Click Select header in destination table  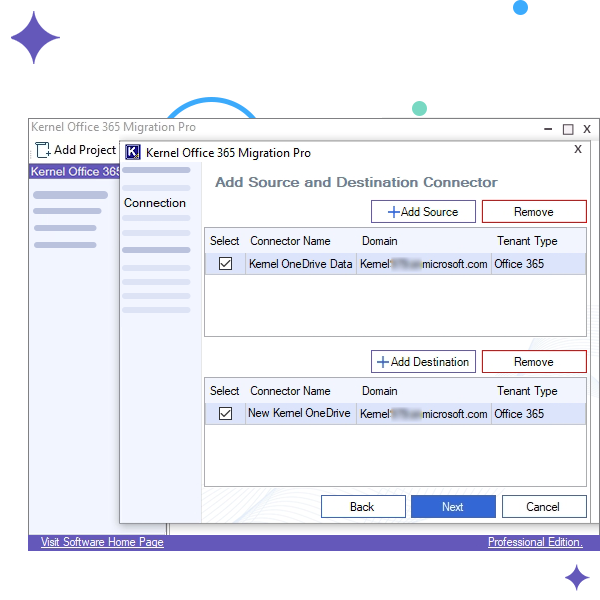coord(224,391)
